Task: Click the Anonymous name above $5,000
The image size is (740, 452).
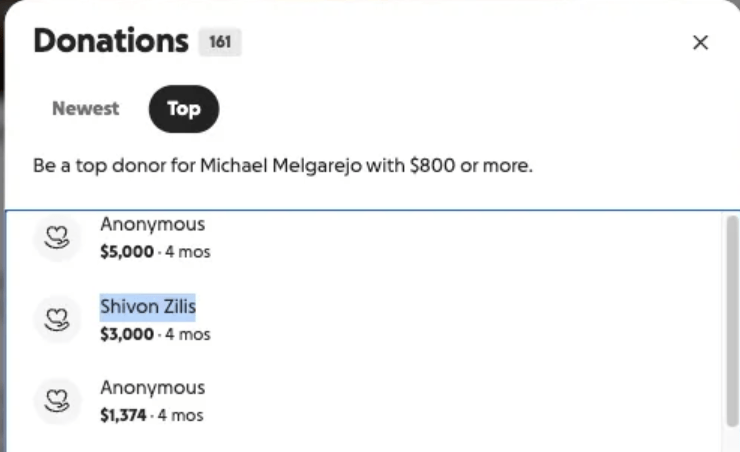Action: tap(152, 225)
